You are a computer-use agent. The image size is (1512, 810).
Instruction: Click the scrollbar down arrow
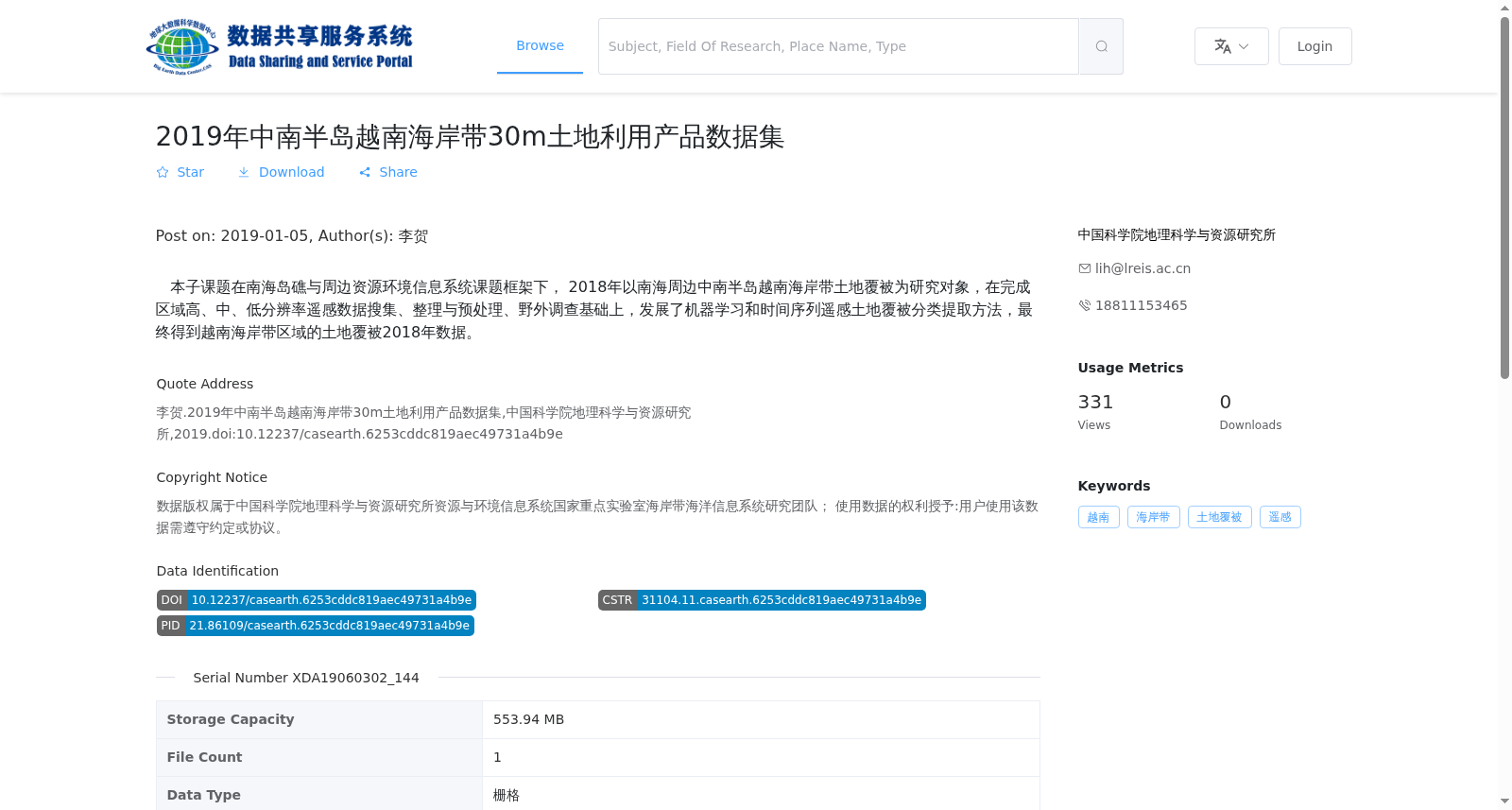coord(1504,801)
